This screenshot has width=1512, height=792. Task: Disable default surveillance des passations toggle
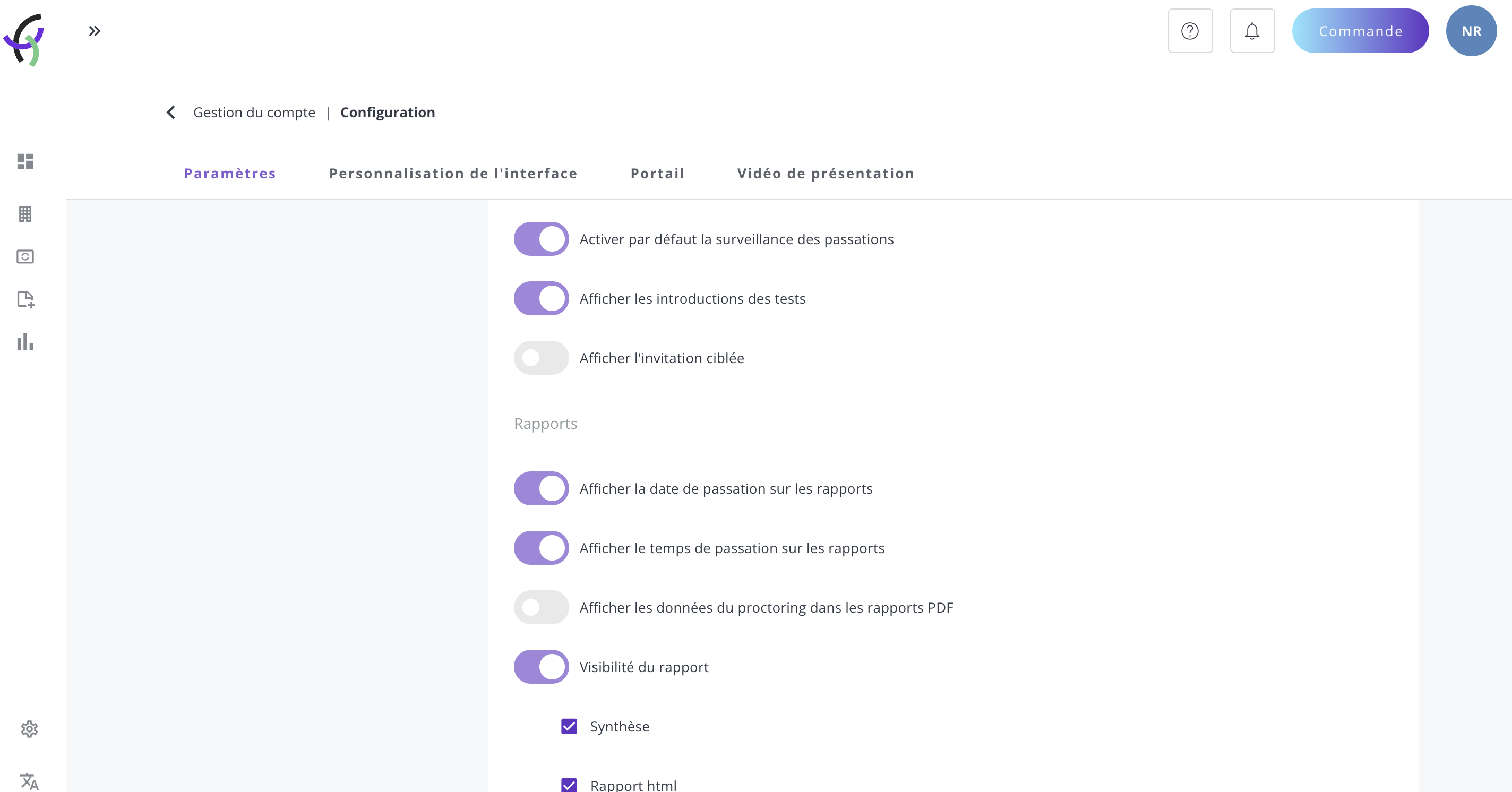pos(541,239)
